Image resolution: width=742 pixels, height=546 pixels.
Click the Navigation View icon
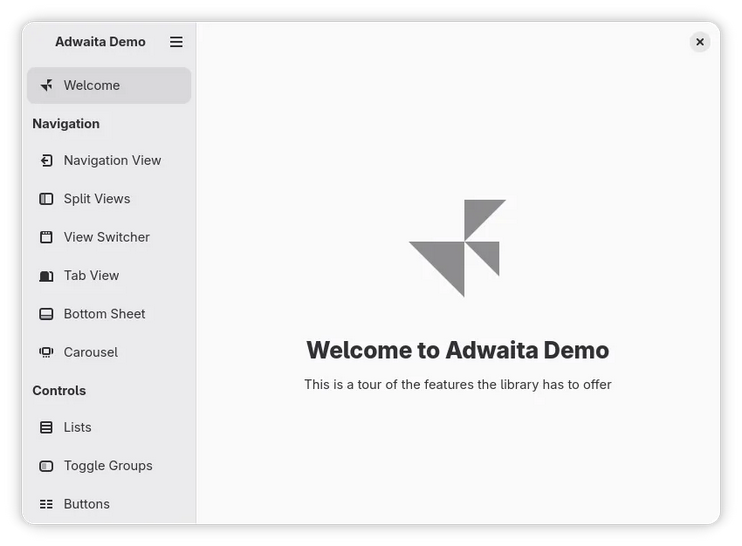click(46, 160)
